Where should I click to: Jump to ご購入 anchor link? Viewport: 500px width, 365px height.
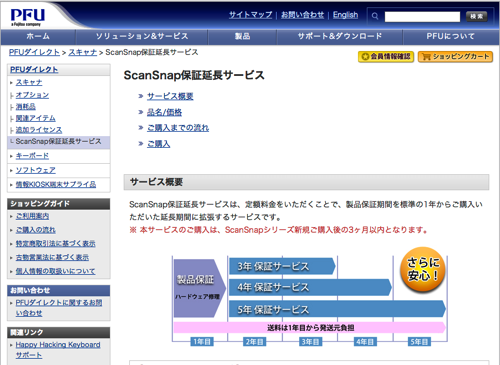[x=158, y=144]
